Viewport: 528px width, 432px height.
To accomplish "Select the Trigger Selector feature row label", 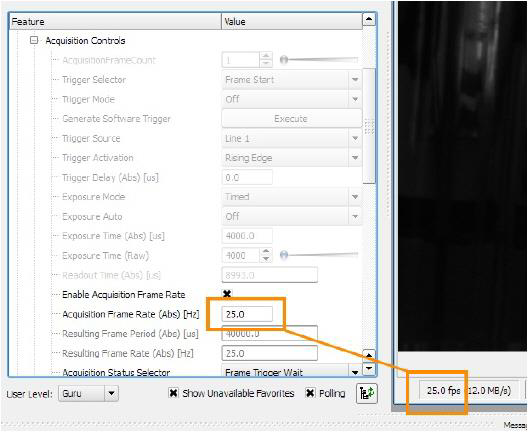I will 94,80.
